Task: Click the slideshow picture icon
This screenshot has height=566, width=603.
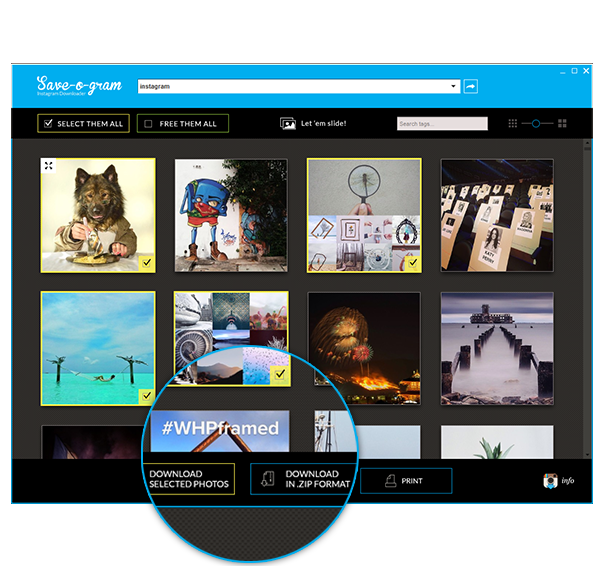Action: coord(287,124)
